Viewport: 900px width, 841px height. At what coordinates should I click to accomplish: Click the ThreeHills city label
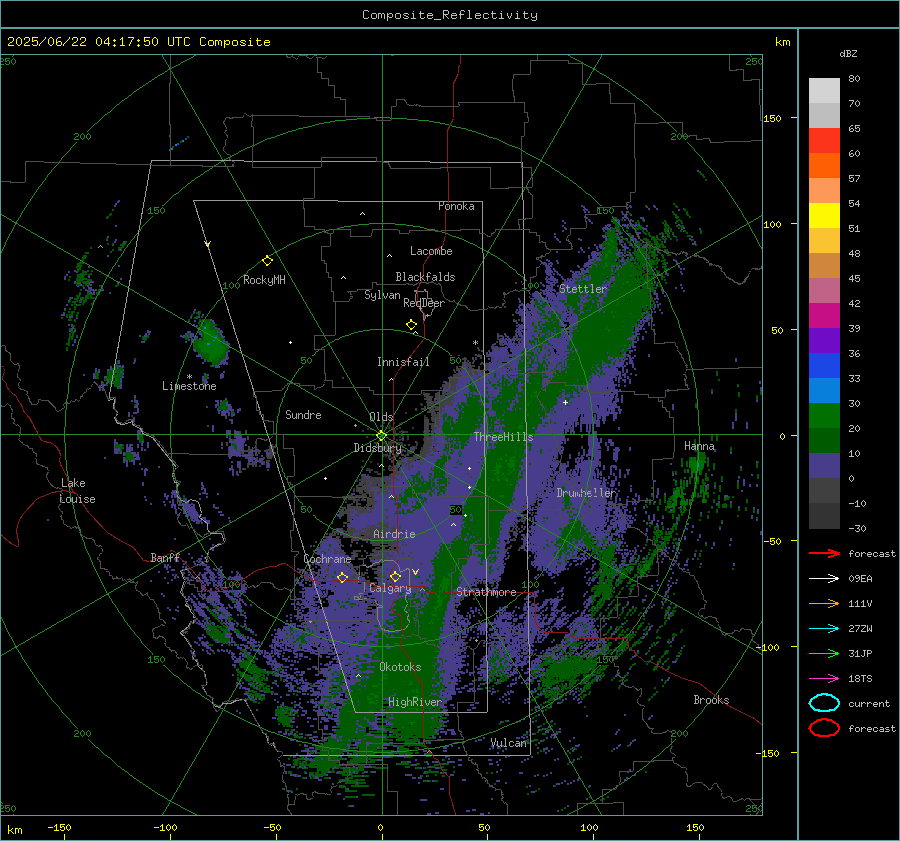pos(503,437)
